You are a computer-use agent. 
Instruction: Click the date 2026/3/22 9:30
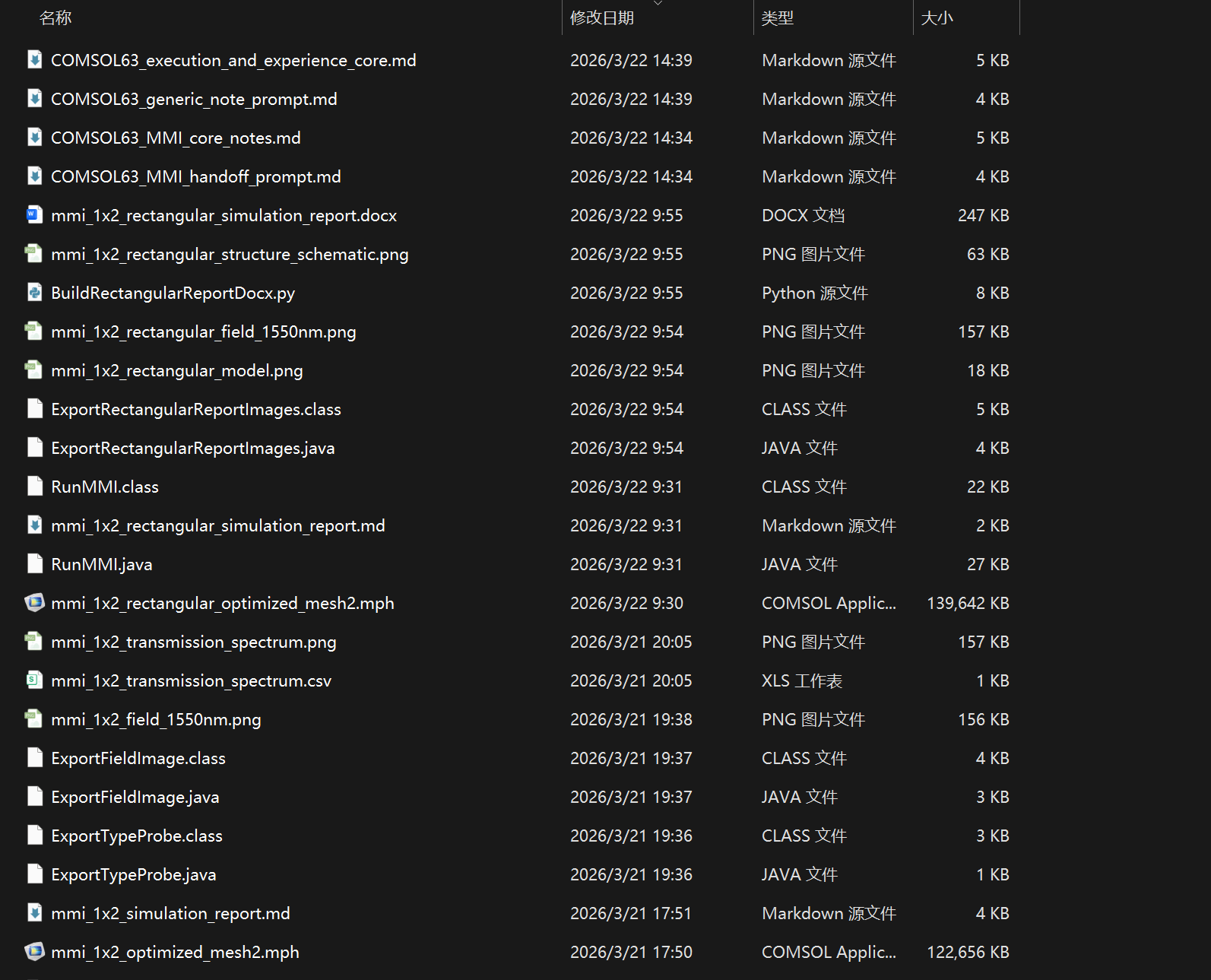pyautogui.click(x=627, y=603)
